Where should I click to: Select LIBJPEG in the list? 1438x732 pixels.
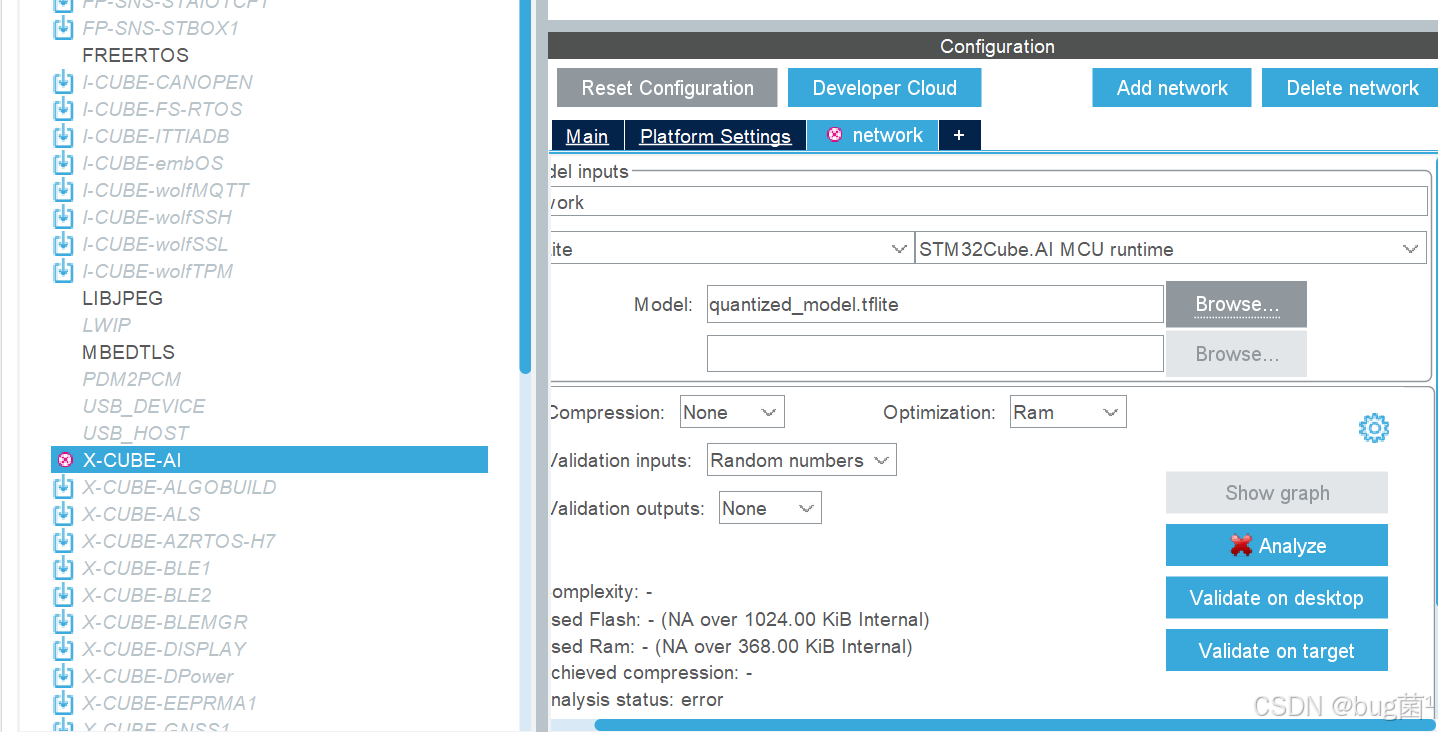[122, 298]
